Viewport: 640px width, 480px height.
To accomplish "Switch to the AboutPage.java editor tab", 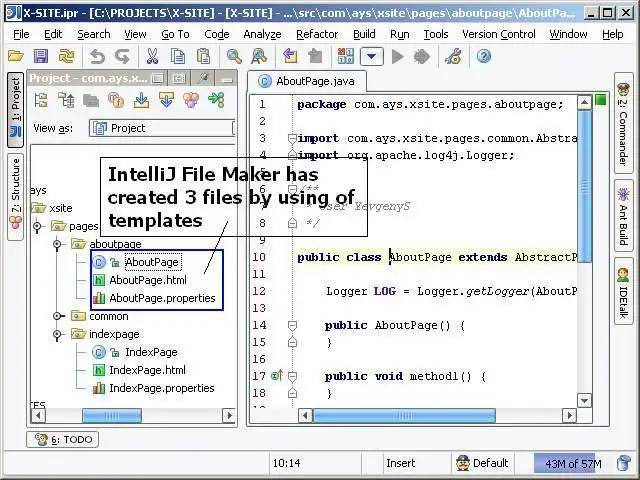I will pyautogui.click(x=307, y=81).
